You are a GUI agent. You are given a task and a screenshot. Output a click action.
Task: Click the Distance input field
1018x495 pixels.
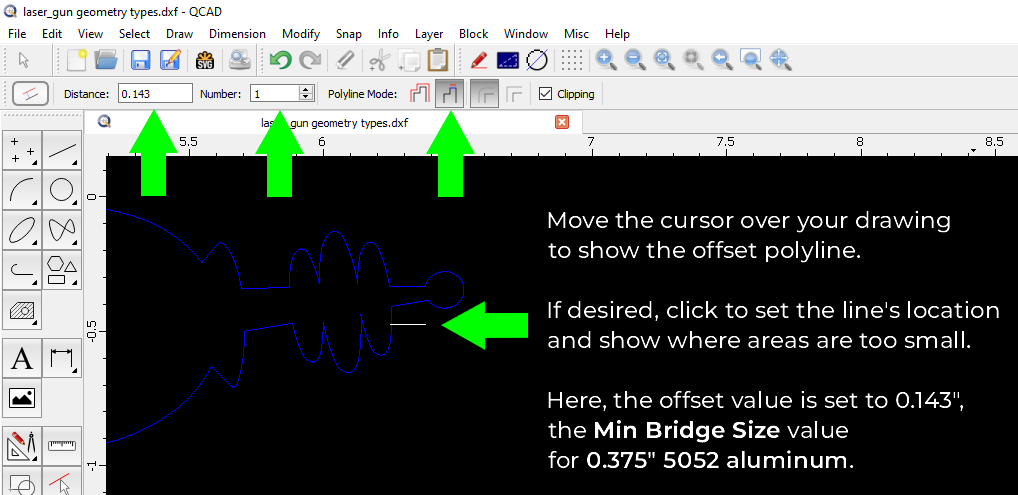[155, 94]
